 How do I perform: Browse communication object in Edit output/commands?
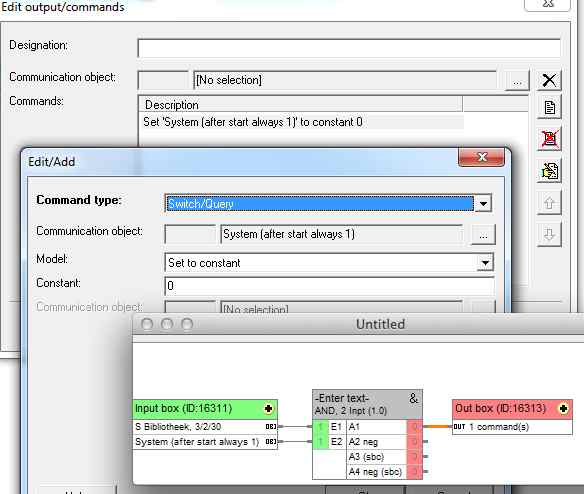[517, 81]
